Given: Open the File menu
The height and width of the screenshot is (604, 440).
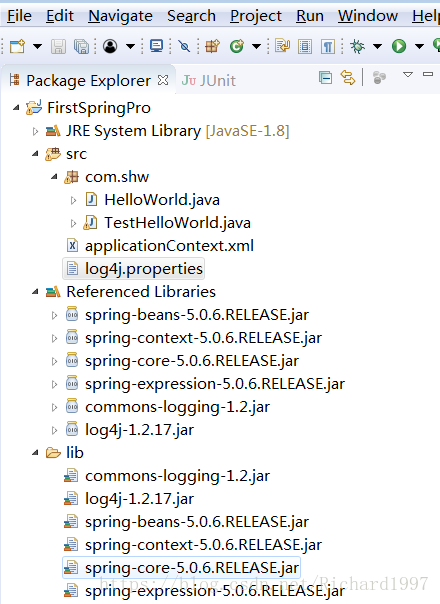Looking at the screenshot, I should (19, 16).
